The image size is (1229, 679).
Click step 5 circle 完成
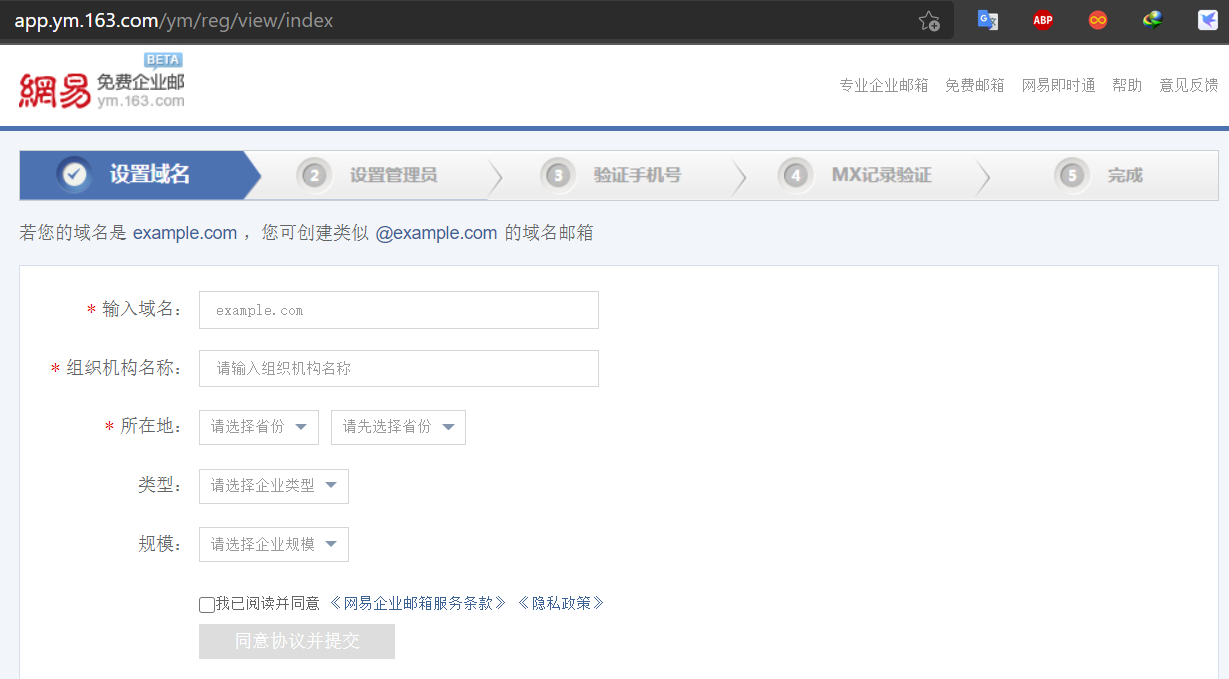coord(1071,174)
